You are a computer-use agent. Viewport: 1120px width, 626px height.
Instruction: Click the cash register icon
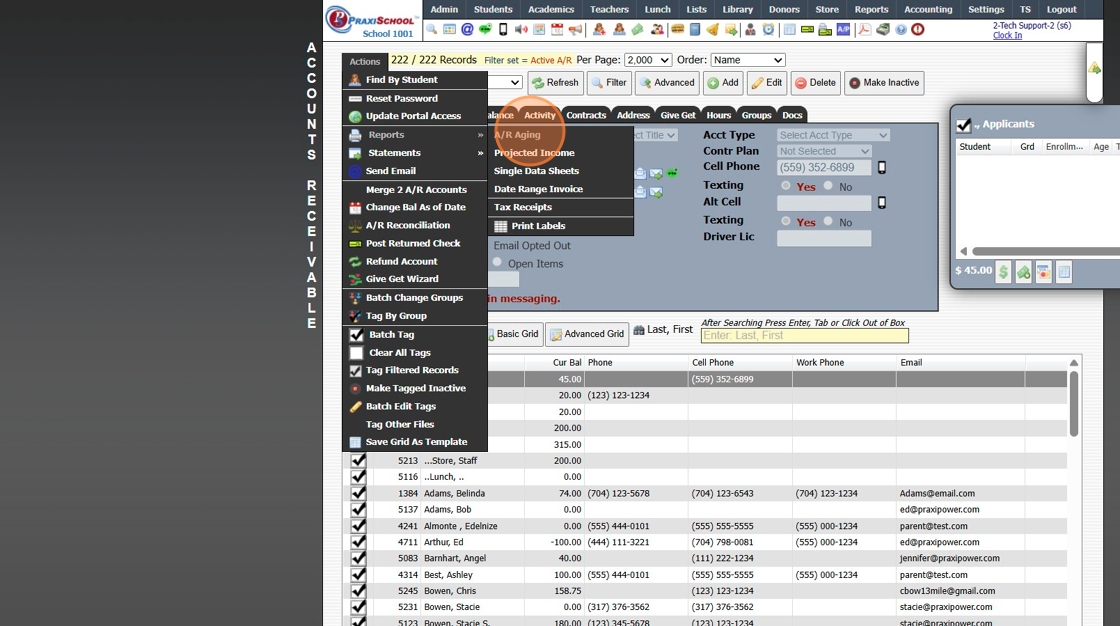point(883,29)
